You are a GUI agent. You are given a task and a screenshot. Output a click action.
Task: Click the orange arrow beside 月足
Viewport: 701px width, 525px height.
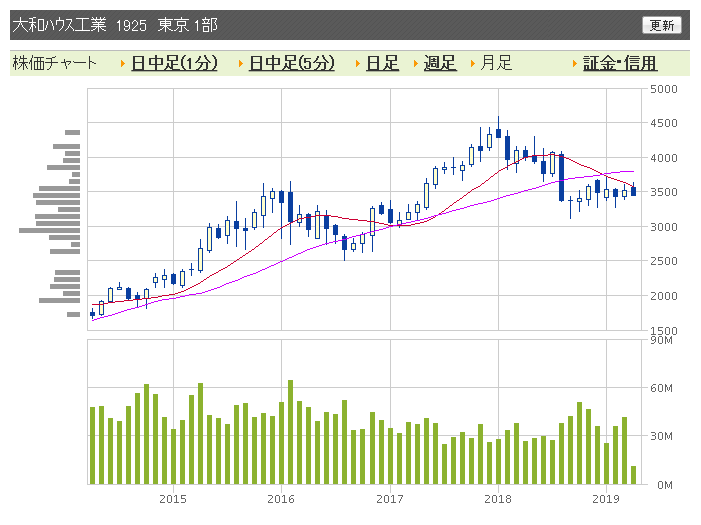(x=473, y=64)
